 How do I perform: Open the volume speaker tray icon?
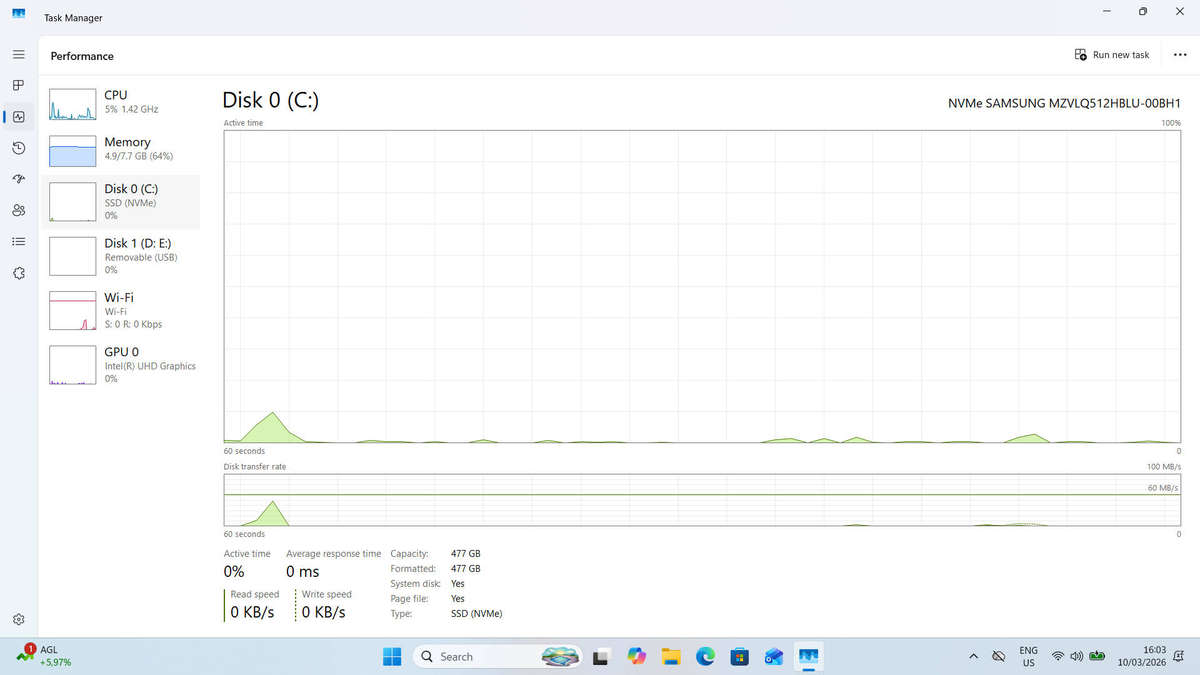[x=1077, y=657]
